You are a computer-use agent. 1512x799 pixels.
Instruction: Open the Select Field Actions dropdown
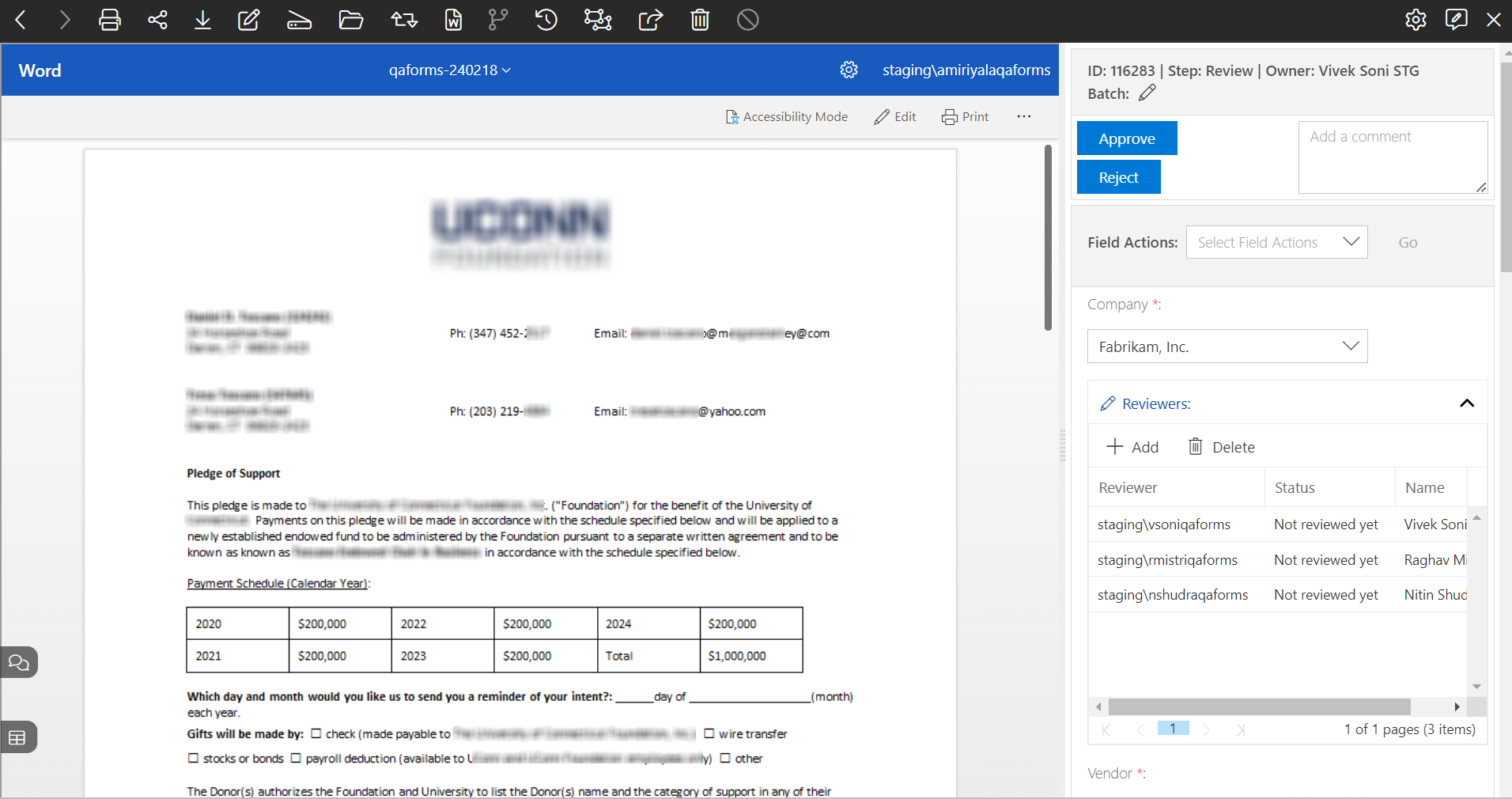(x=1276, y=242)
